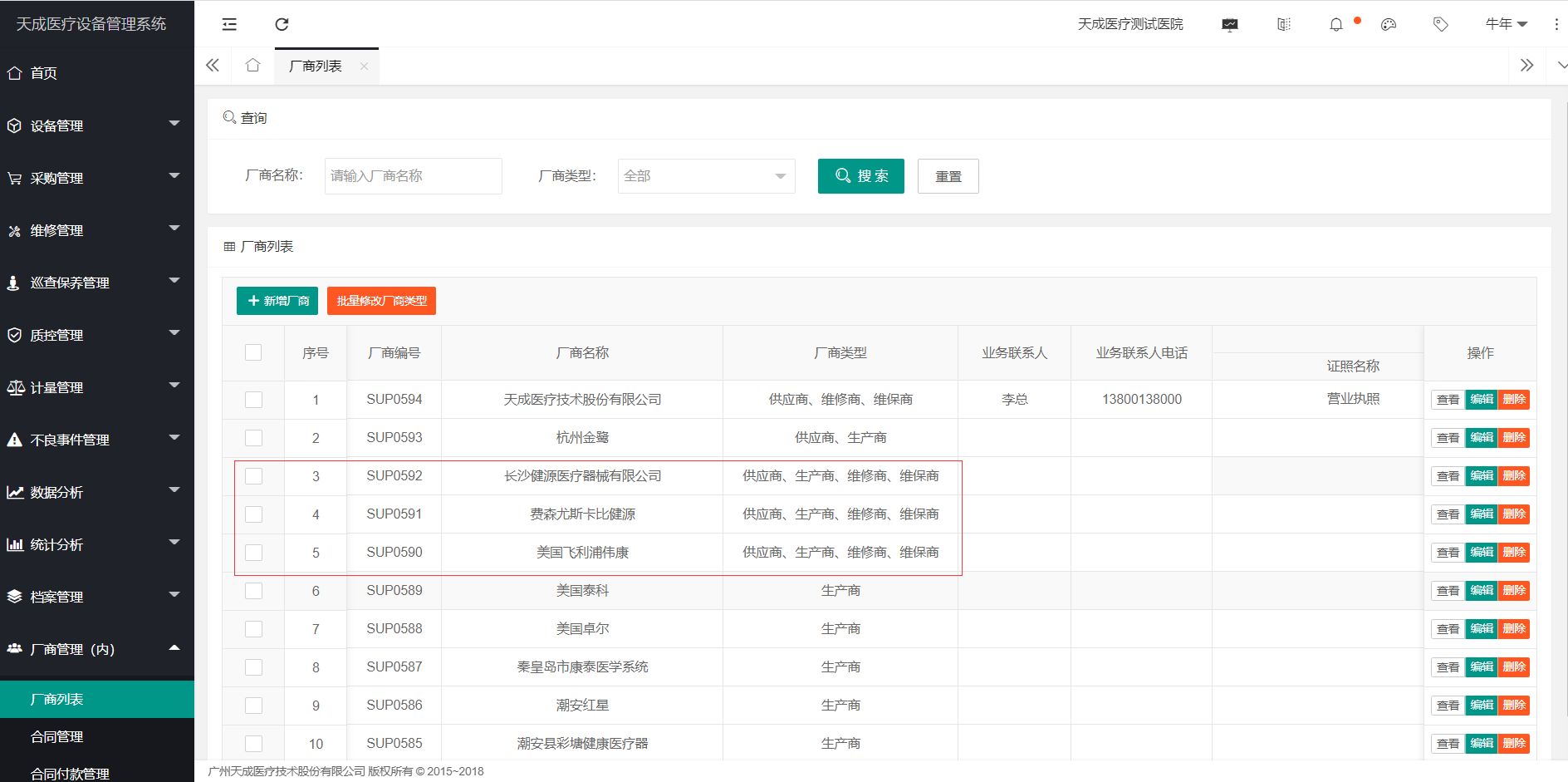The height and width of the screenshot is (782, 1568).
Task: Click the hospital switch icon in header
Action: point(1284,24)
